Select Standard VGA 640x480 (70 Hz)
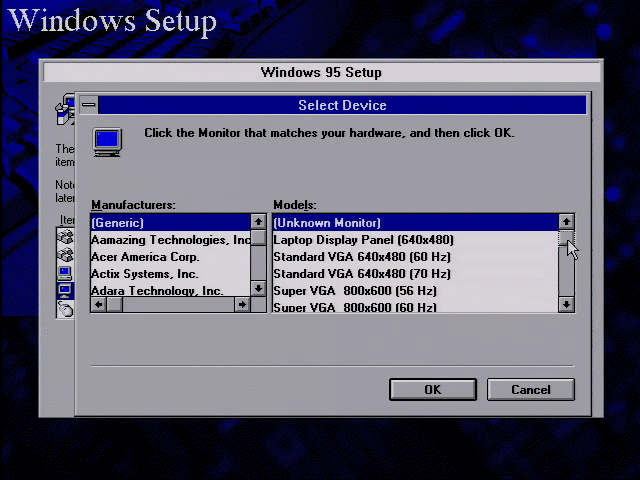This screenshot has width=640, height=480. coord(416,274)
